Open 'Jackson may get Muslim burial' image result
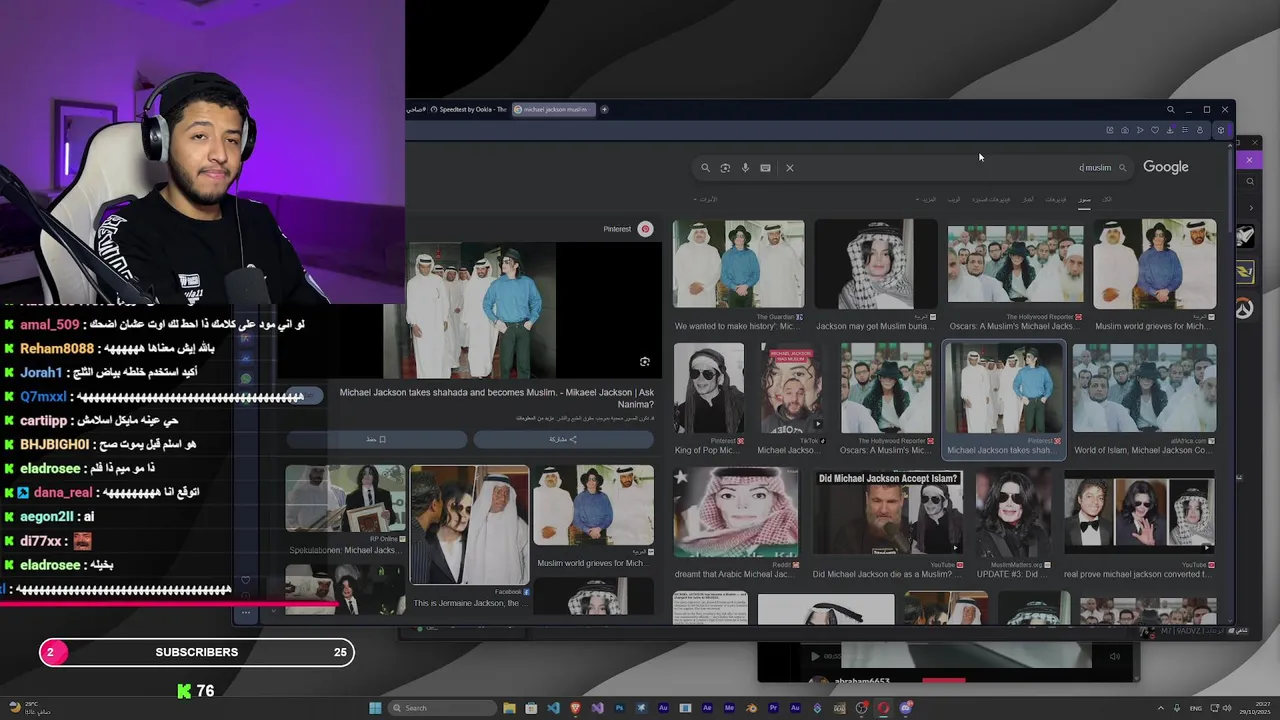The image size is (1280, 720). [x=876, y=264]
